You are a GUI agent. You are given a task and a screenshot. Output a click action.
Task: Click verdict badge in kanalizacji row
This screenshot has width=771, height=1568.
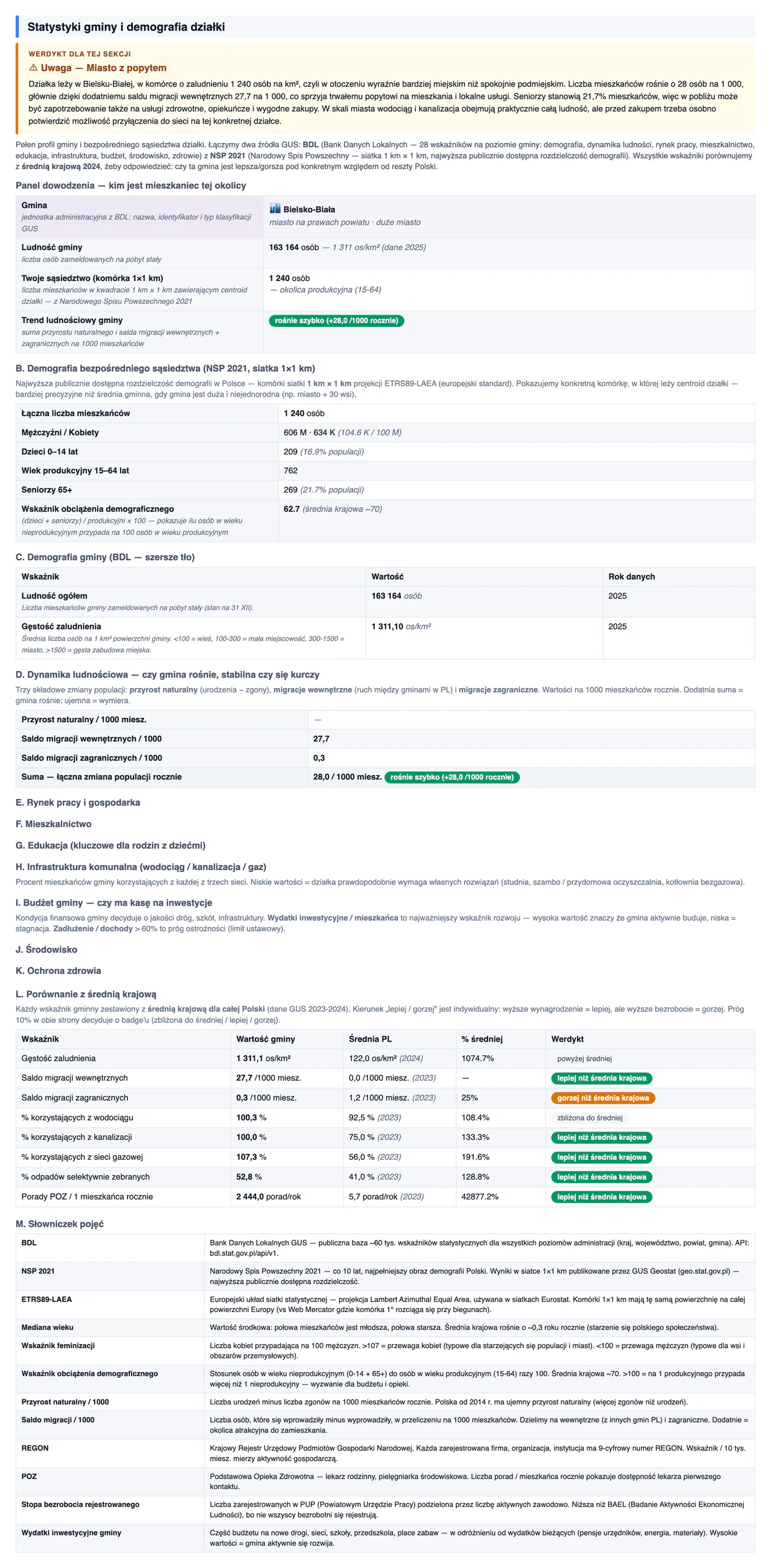click(601, 1137)
